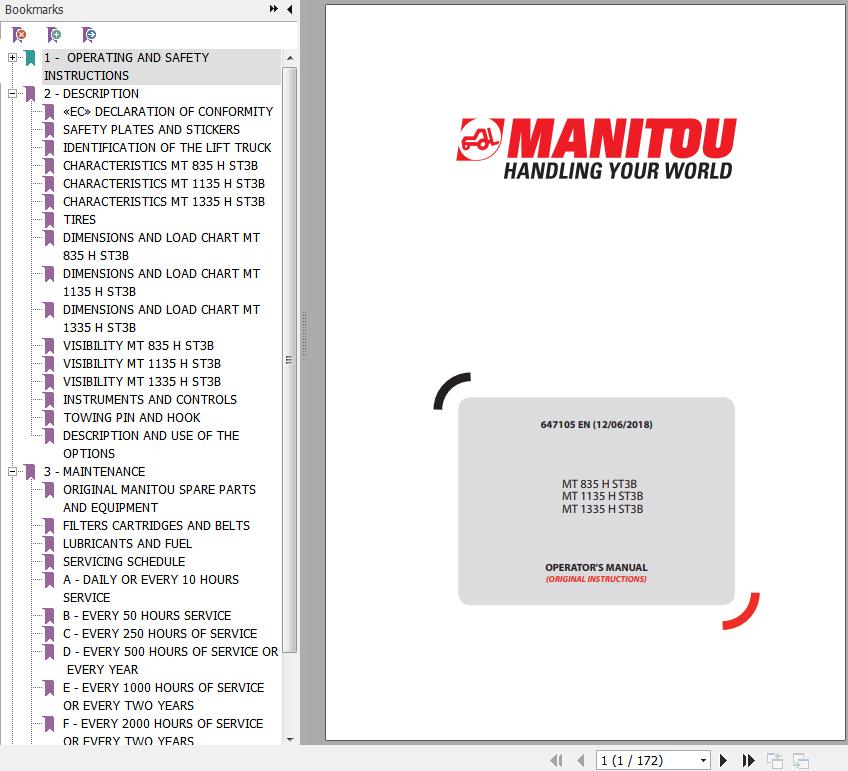Click the bookmark scrollbar up arrow
Image resolution: width=848 pixels, height=771 pixels.
tap(290, 58)
